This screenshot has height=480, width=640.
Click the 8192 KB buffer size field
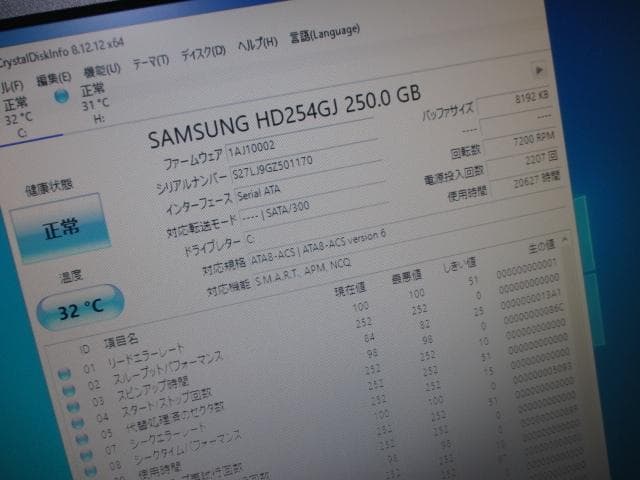(513, 100)
